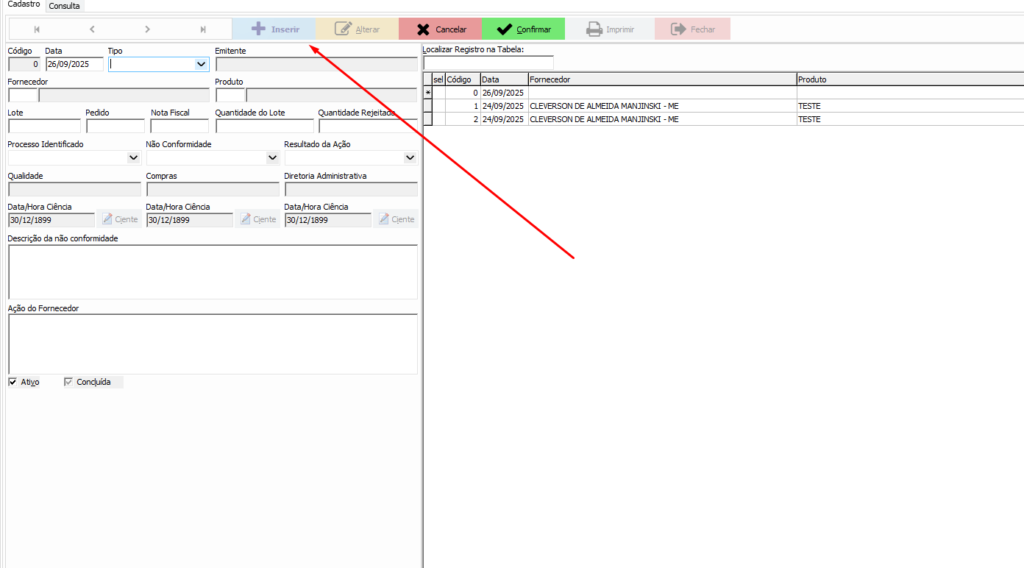
Task: Click the Inserir plus button
Action: 274,30
